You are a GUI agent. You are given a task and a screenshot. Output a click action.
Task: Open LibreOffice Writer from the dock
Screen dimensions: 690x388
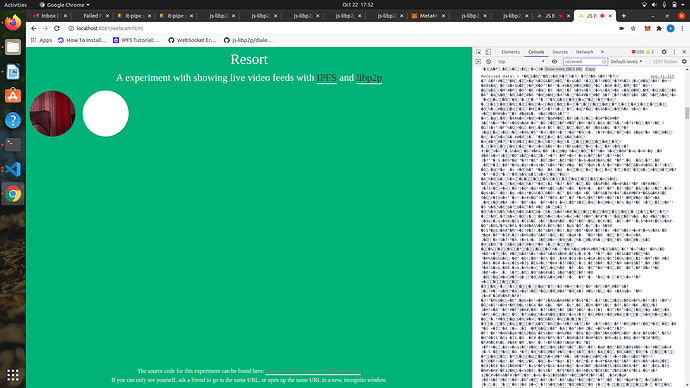point(13,72)
